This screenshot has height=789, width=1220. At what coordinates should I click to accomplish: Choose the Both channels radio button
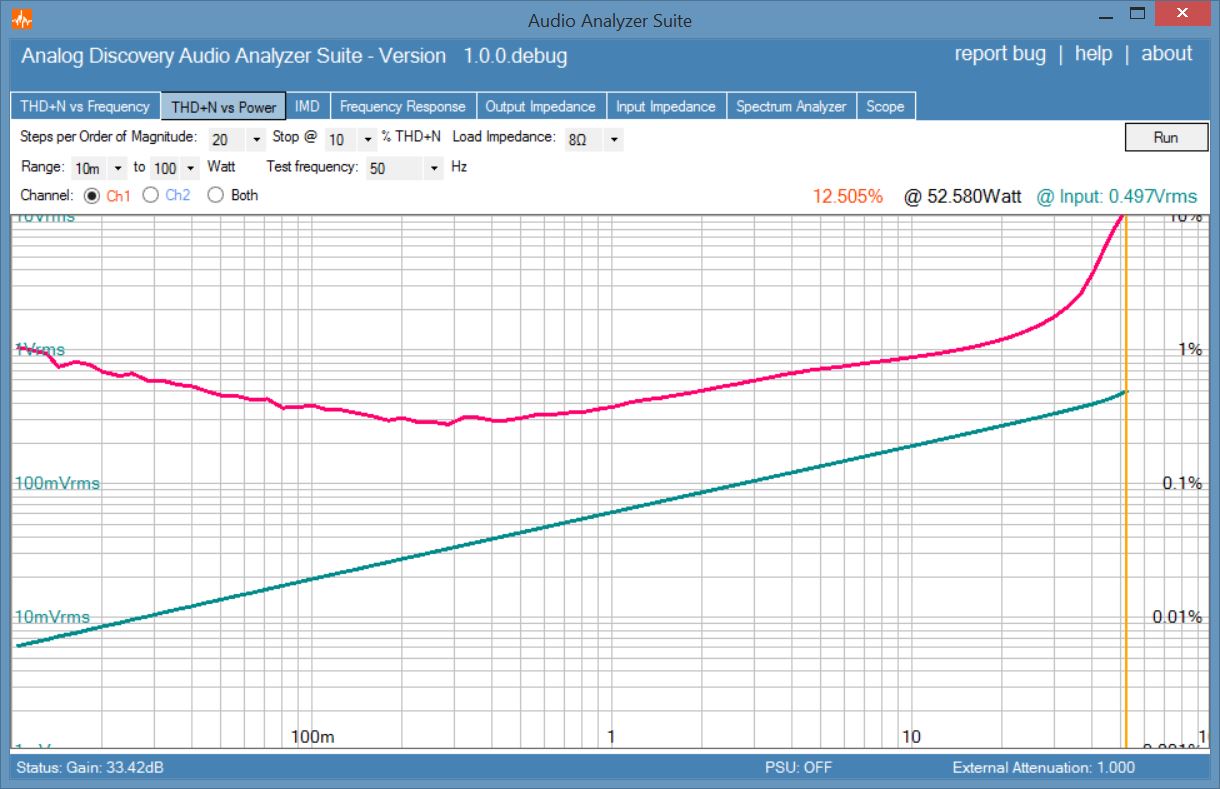point(215,195)
